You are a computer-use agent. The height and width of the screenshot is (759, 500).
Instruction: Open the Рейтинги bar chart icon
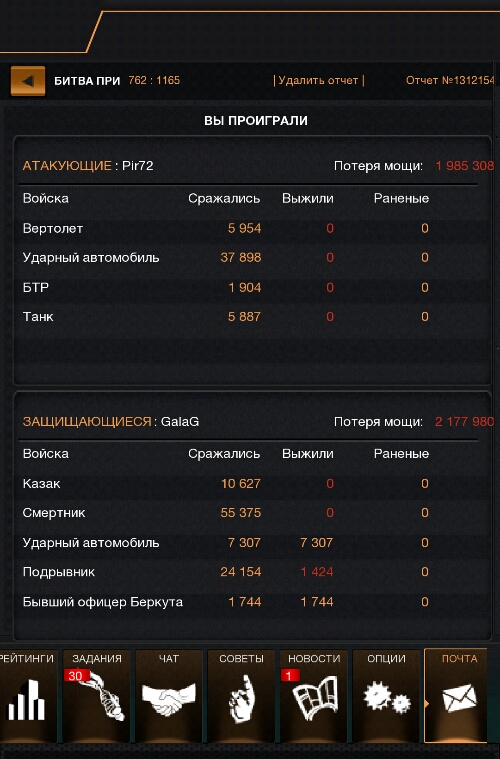tap(26, 697)
